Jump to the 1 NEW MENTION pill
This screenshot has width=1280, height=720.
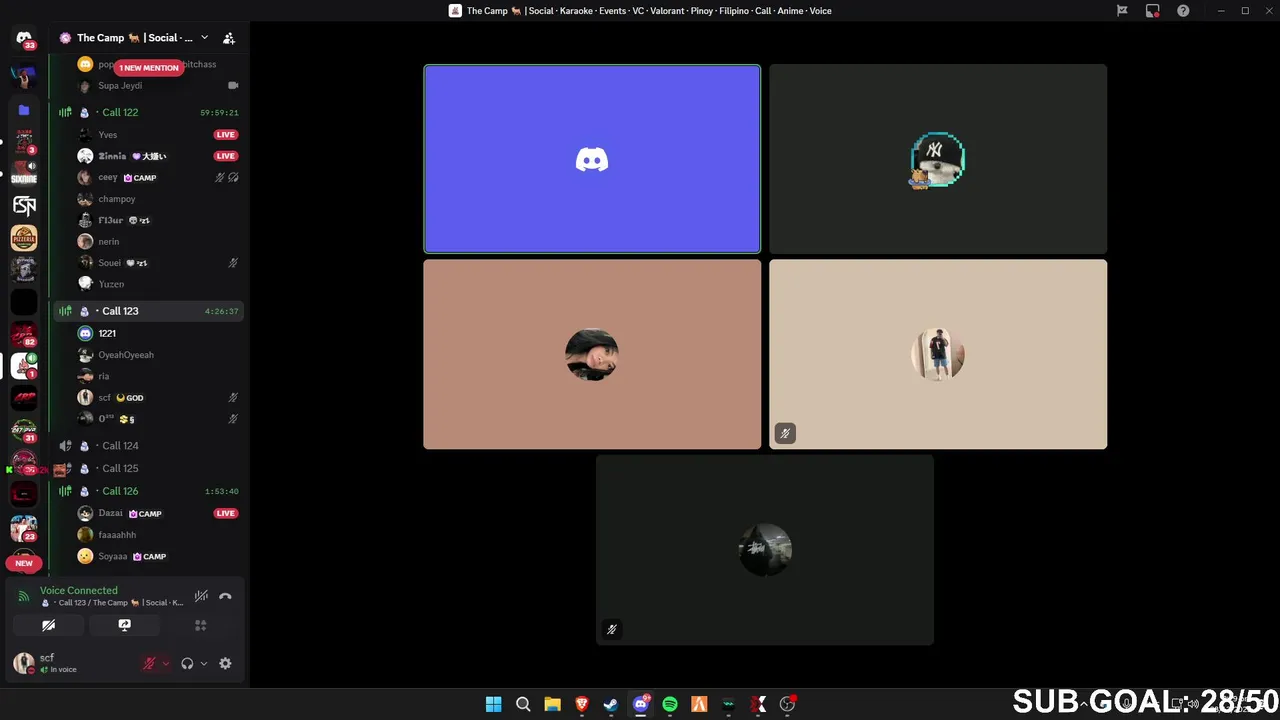[149, 68]
